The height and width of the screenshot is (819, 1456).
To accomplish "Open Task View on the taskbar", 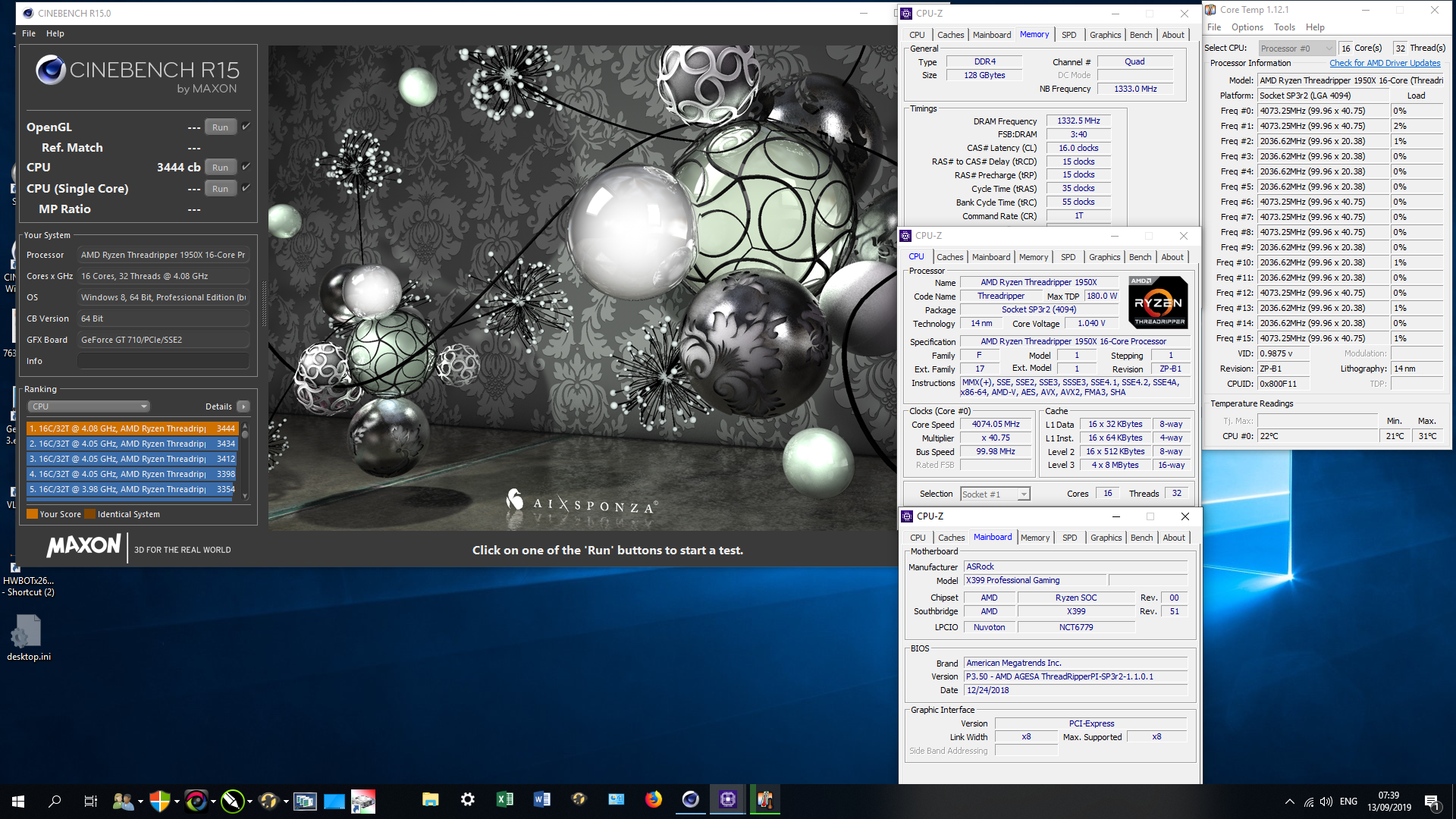I will tap(90, 801).
